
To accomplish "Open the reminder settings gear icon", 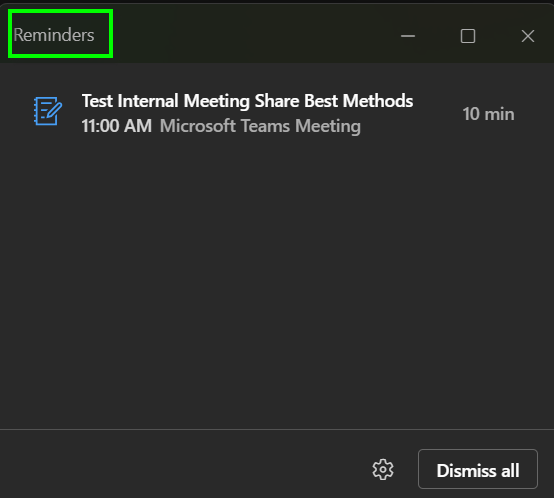I will 383,469.
